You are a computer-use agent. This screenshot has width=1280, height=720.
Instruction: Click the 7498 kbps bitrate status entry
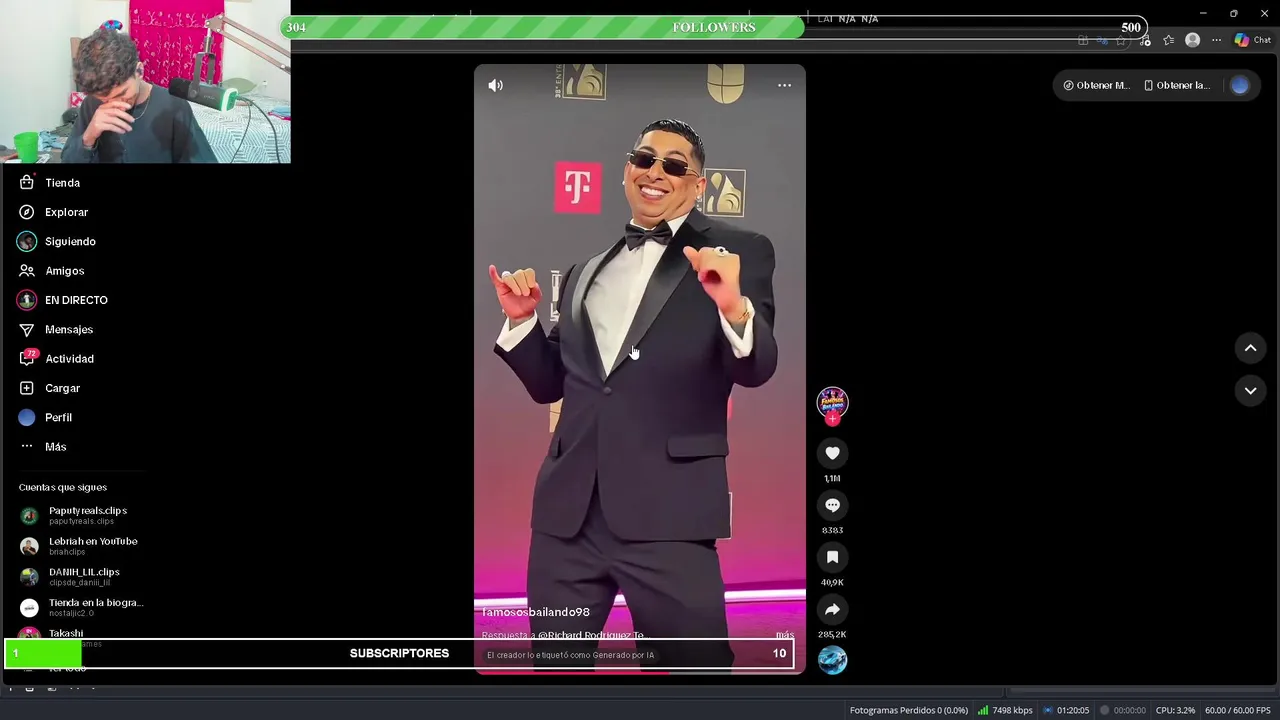click(1004, 710)
